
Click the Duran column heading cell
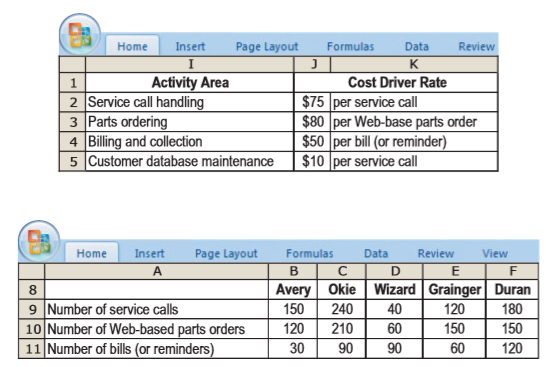512,290
